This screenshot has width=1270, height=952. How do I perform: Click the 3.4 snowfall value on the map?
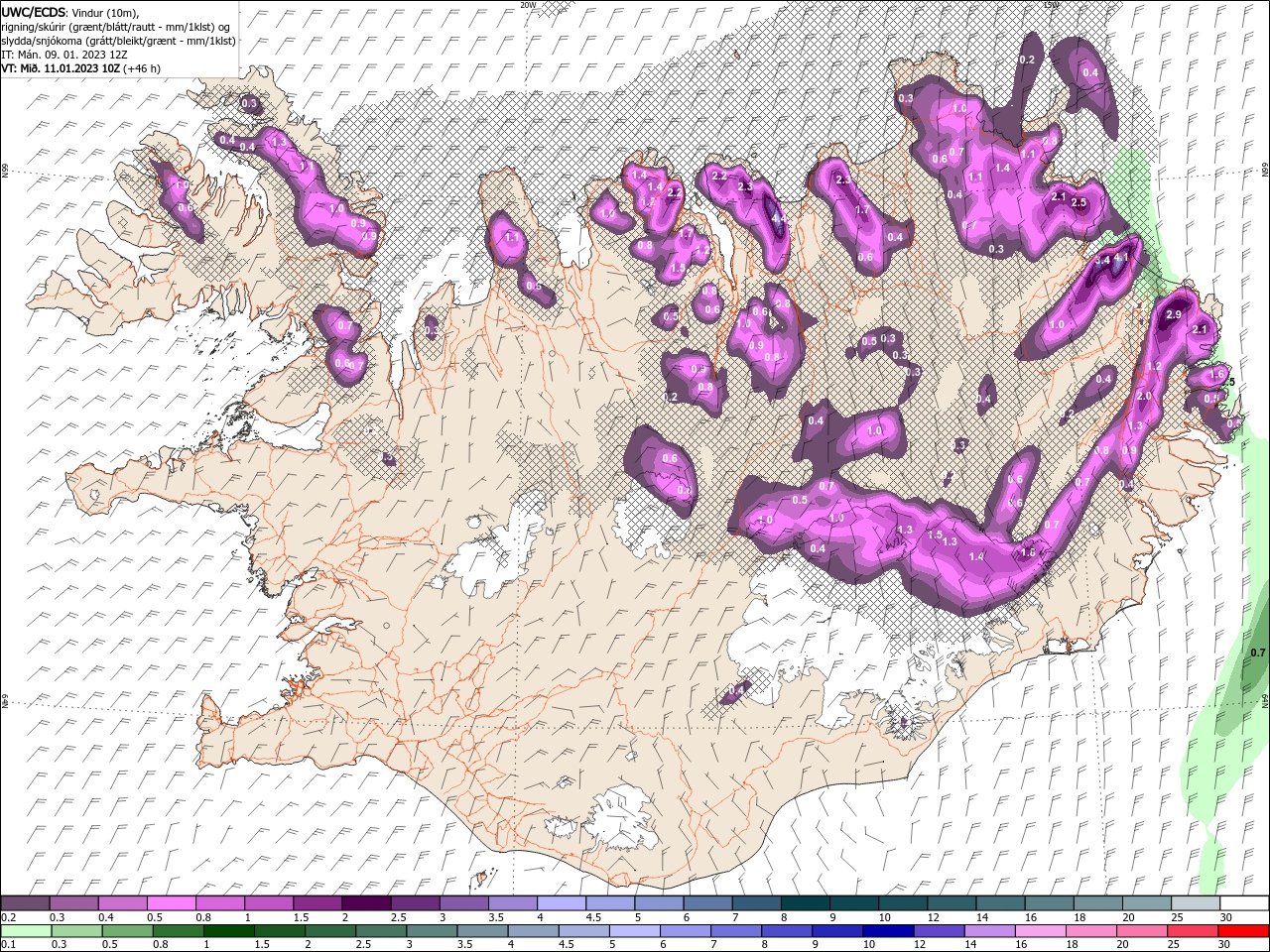click(1102, 260)
